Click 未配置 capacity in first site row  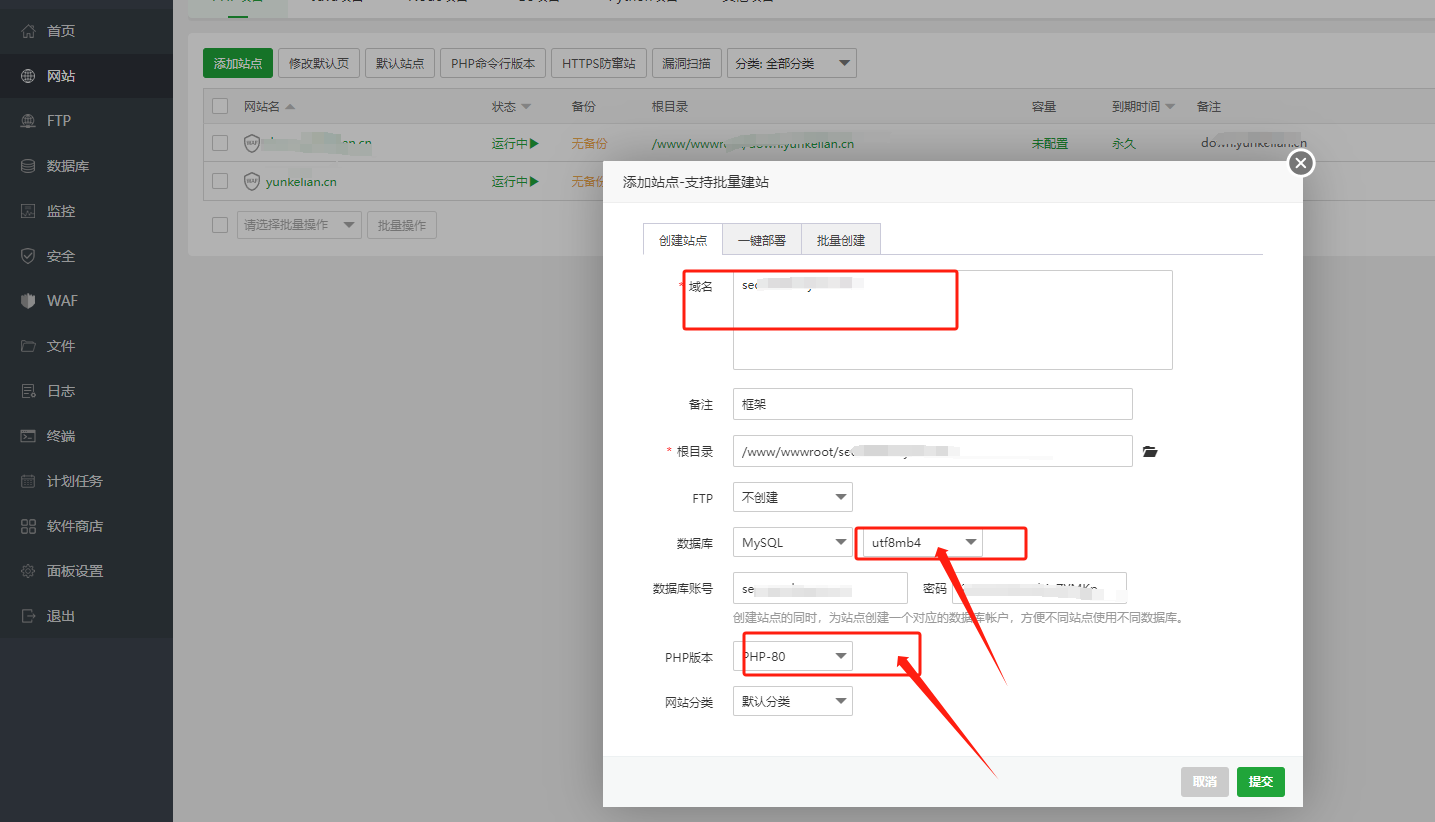pos(1050,143)
